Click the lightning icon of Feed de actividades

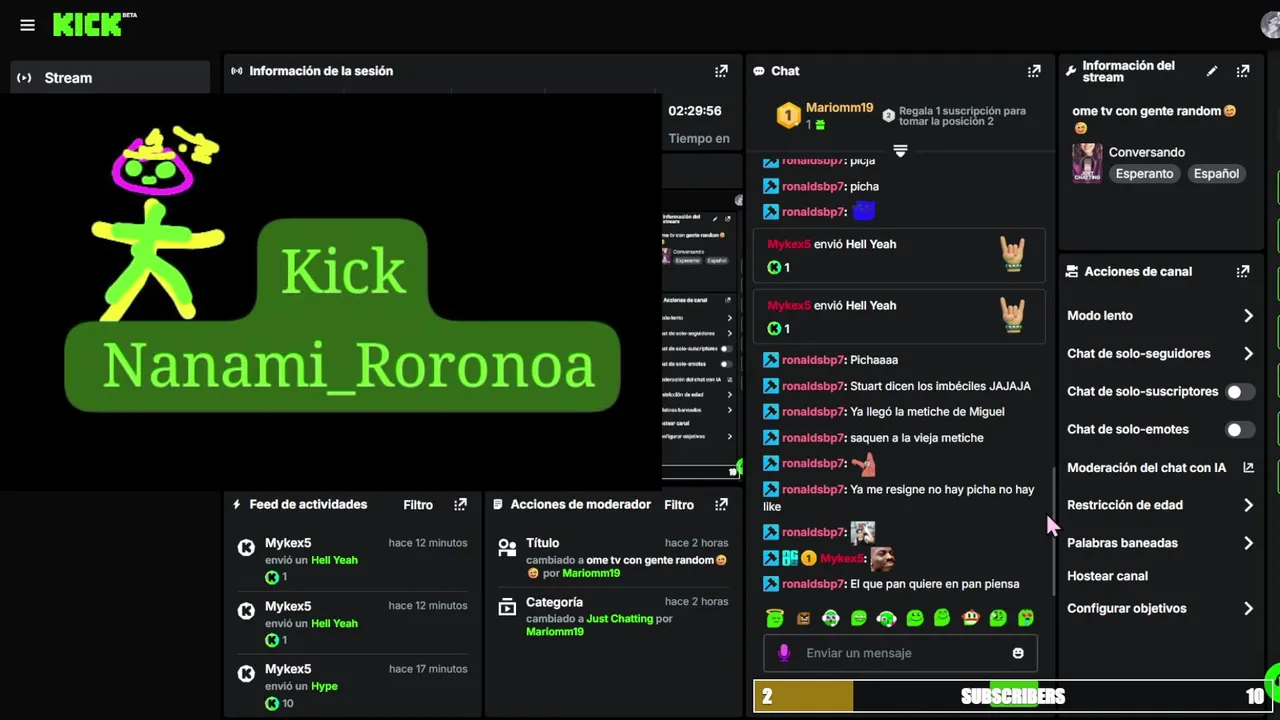click(x=237, y=505)
